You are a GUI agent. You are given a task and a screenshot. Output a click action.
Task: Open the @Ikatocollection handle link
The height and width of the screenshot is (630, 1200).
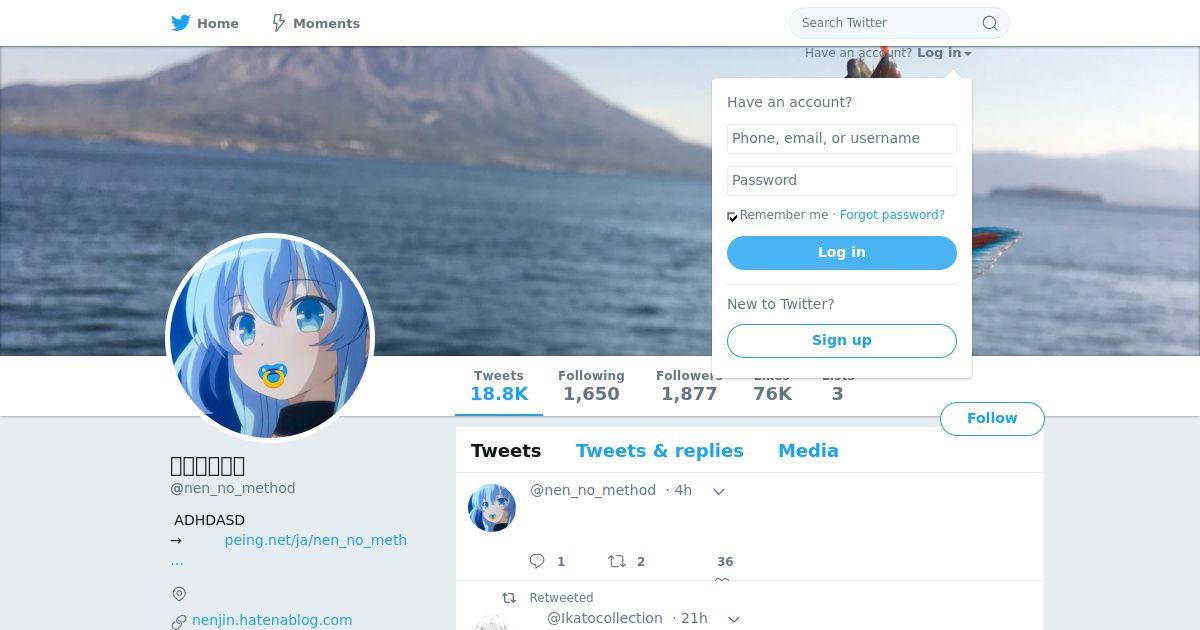605,618
